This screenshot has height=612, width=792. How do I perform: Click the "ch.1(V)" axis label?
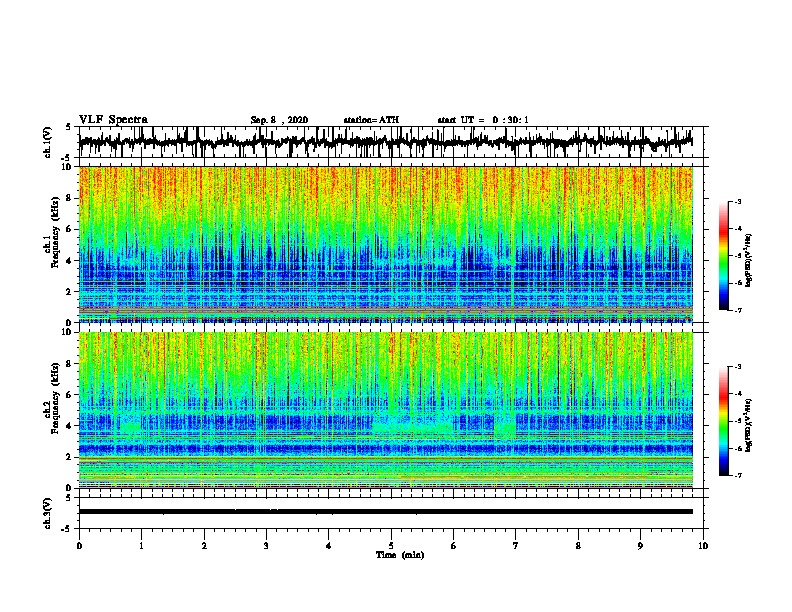[x=48, y=142]
